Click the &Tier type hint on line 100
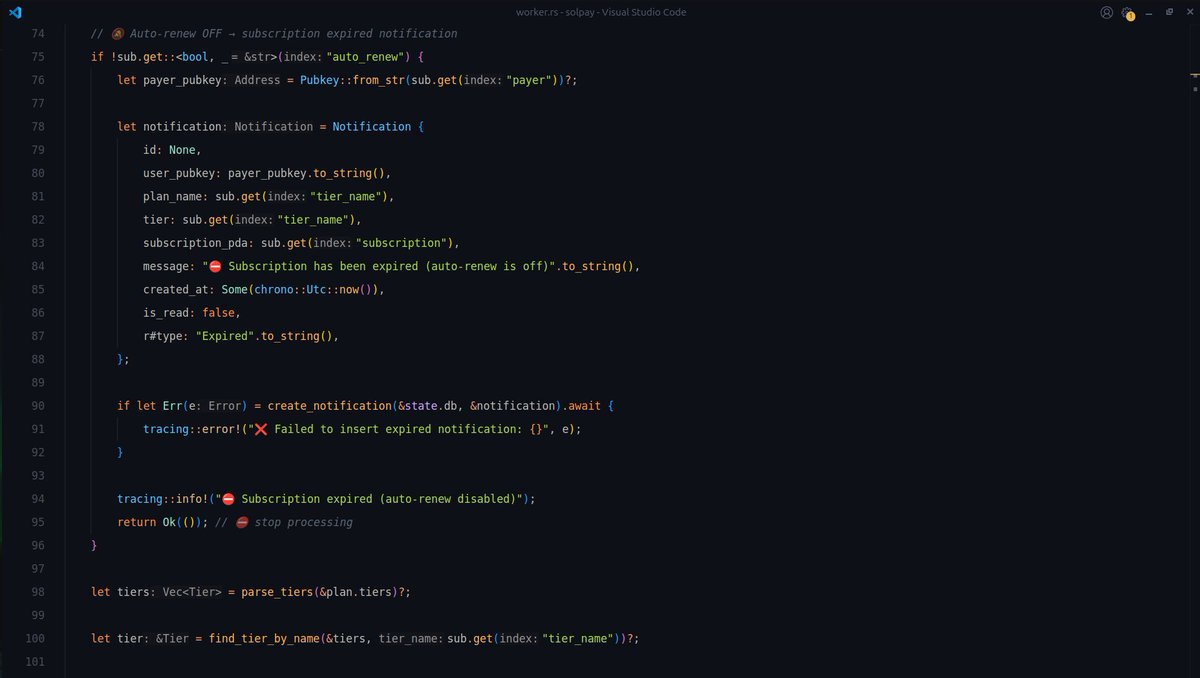Image resolution: width=1200 pixels, height=678 pixels. pos(173,638)
